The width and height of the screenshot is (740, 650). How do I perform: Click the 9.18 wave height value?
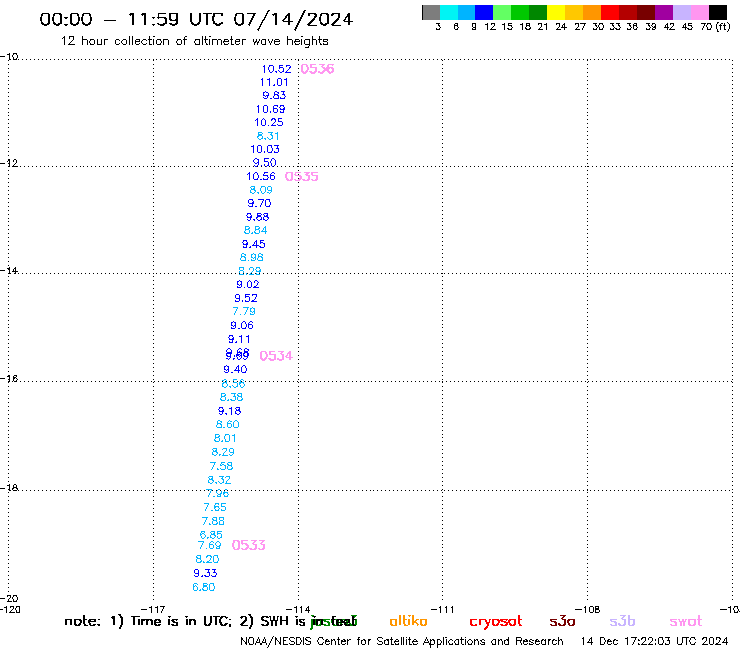pos(229,411)
